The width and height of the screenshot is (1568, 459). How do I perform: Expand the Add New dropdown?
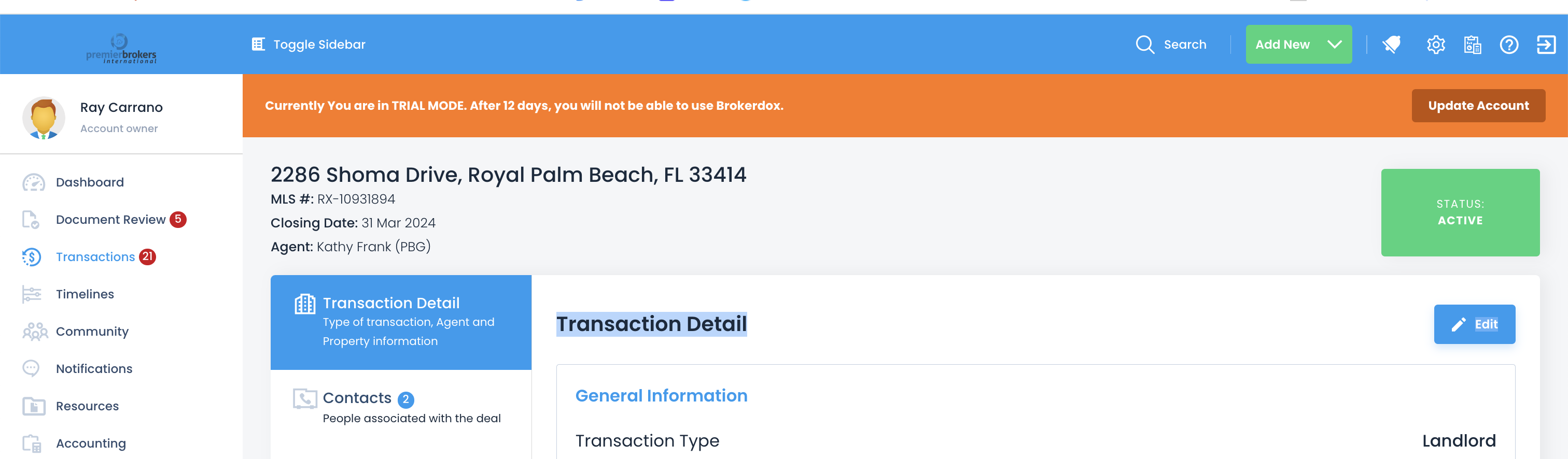pyautogui.click(x=1298, y=45)
